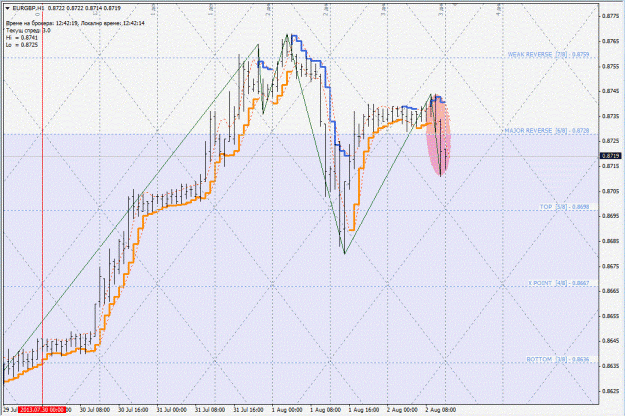The image size is (625, 416).
Task: Click the 0.8775 value on price axis
Action: (611, 16)
